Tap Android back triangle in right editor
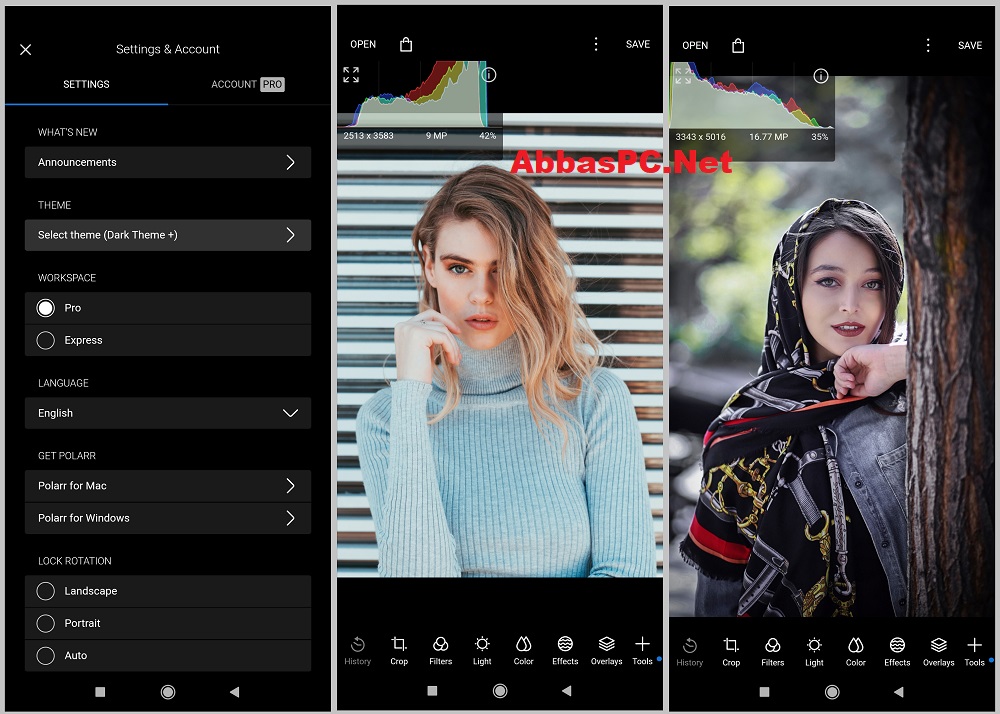 [899, 692]
